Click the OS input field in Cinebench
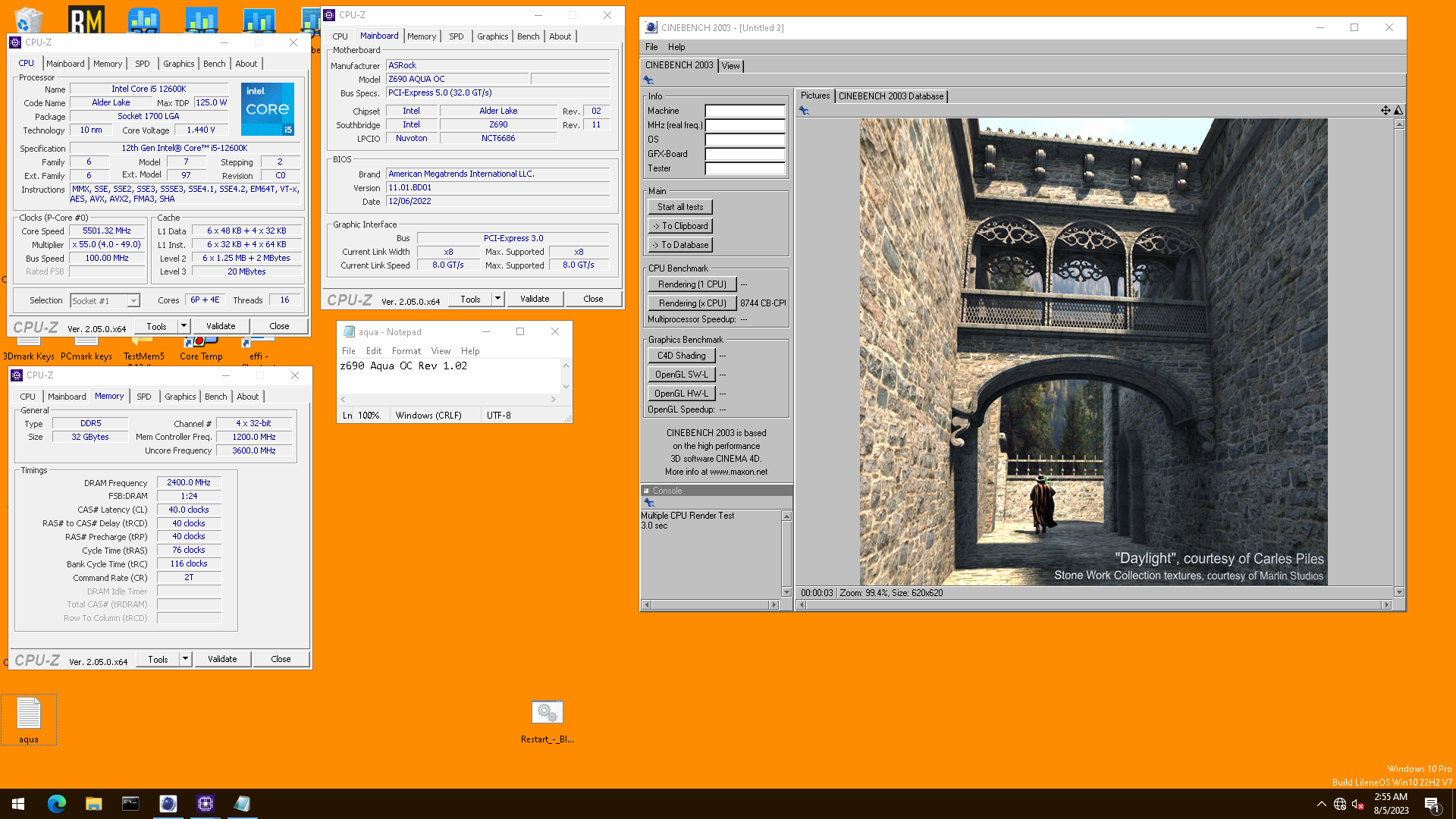The height and width of the screenshot is (819, 1456). click(745, 140)
